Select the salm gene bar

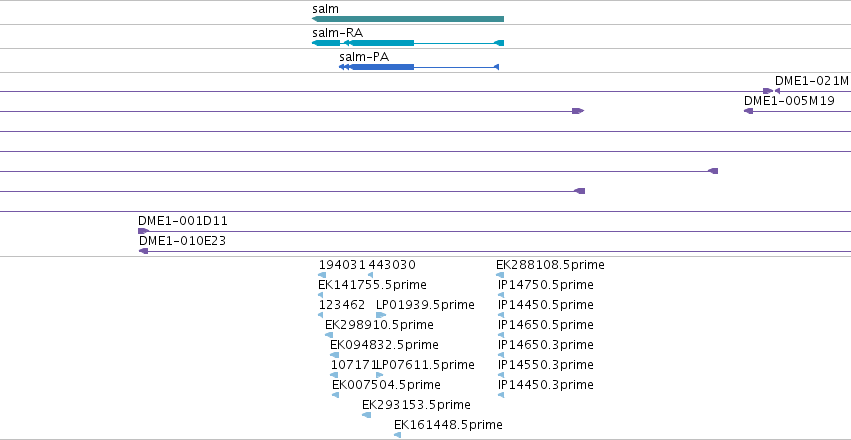[408, 19]
